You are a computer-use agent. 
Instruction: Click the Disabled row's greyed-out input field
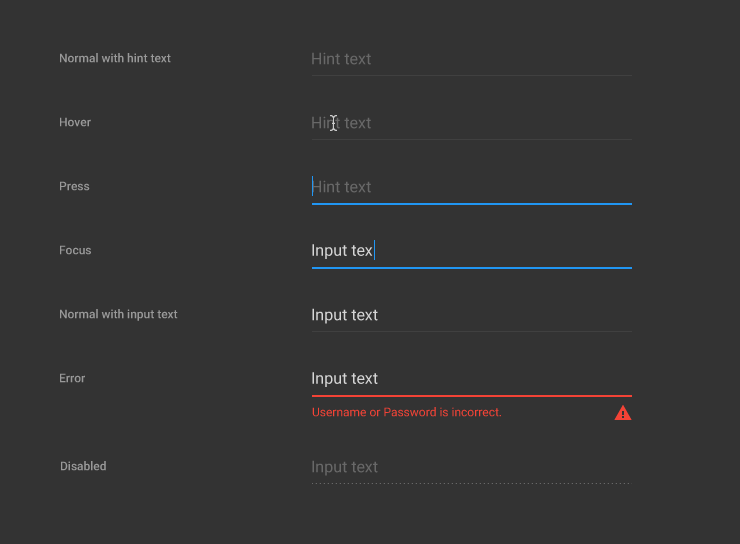point(471,467)
